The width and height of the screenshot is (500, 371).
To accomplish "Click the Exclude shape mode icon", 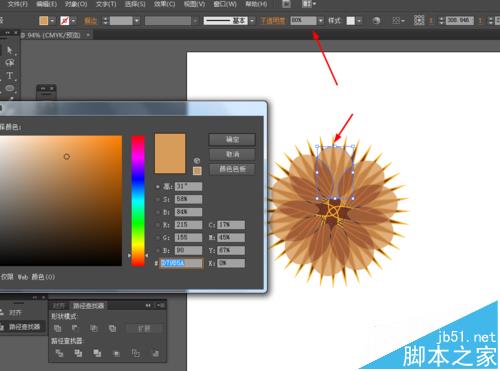I will (x=112, y=328).
